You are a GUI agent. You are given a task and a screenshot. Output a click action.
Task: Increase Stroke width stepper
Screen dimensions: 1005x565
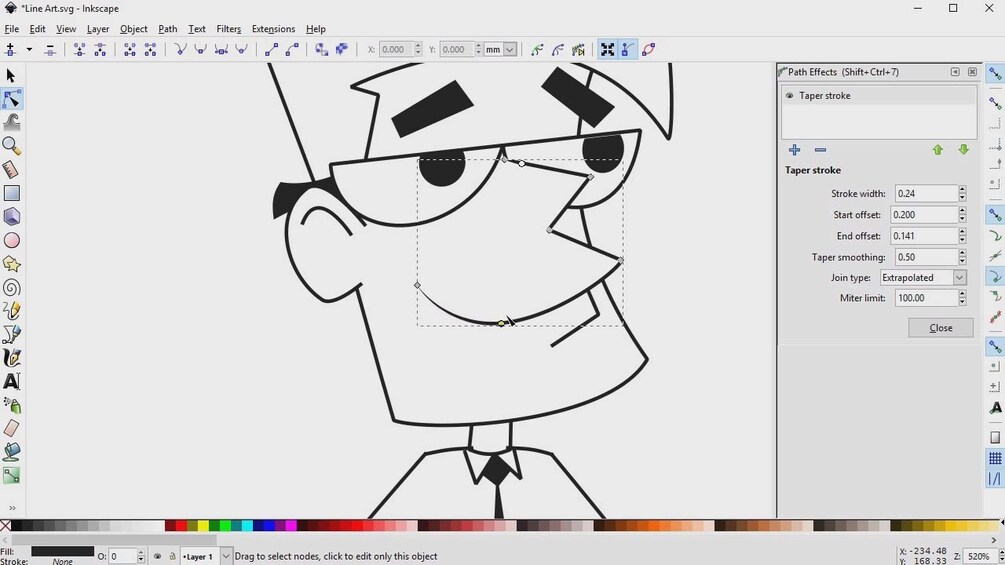tap(962, 190)
